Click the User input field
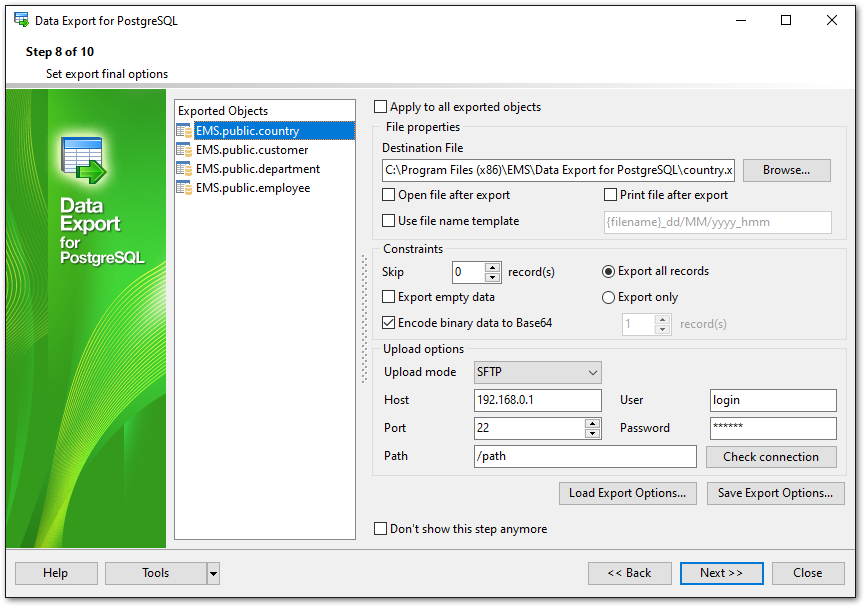Image resolution: width=865 pixels, height=607 pixels. click(773, 400)
